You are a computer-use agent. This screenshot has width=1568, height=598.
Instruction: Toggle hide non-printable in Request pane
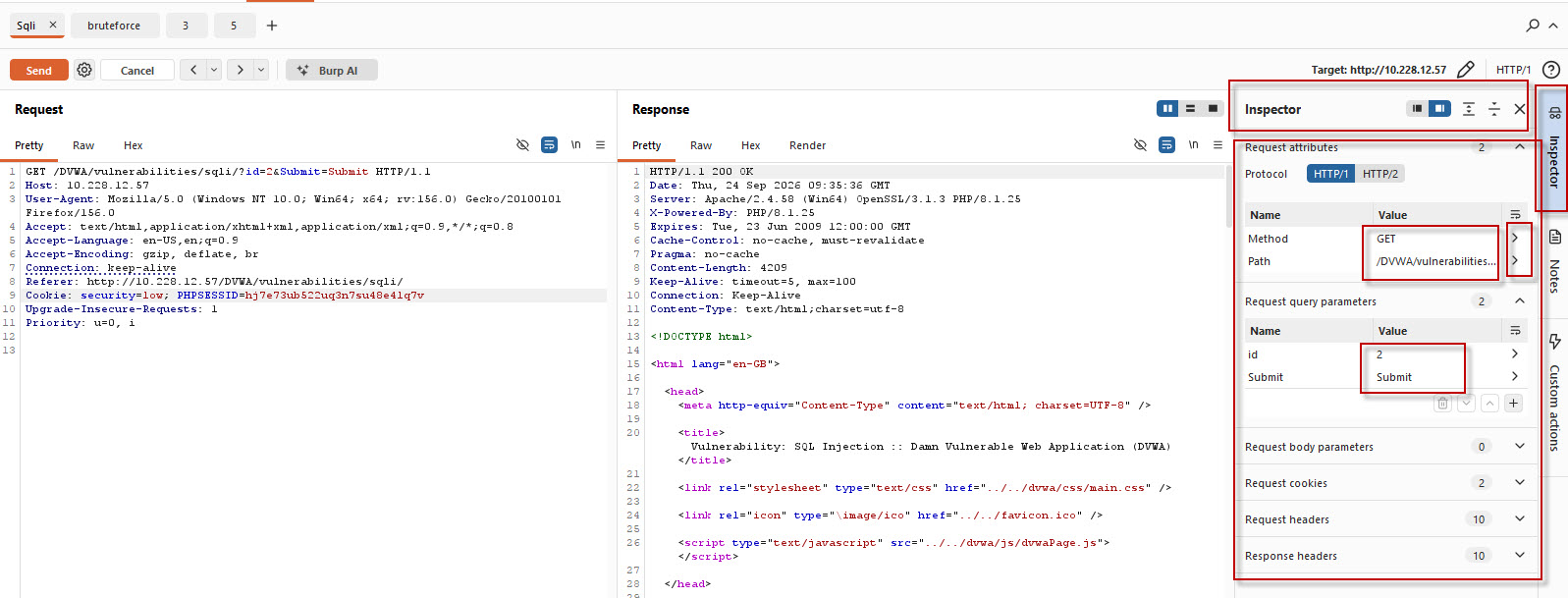522,144
